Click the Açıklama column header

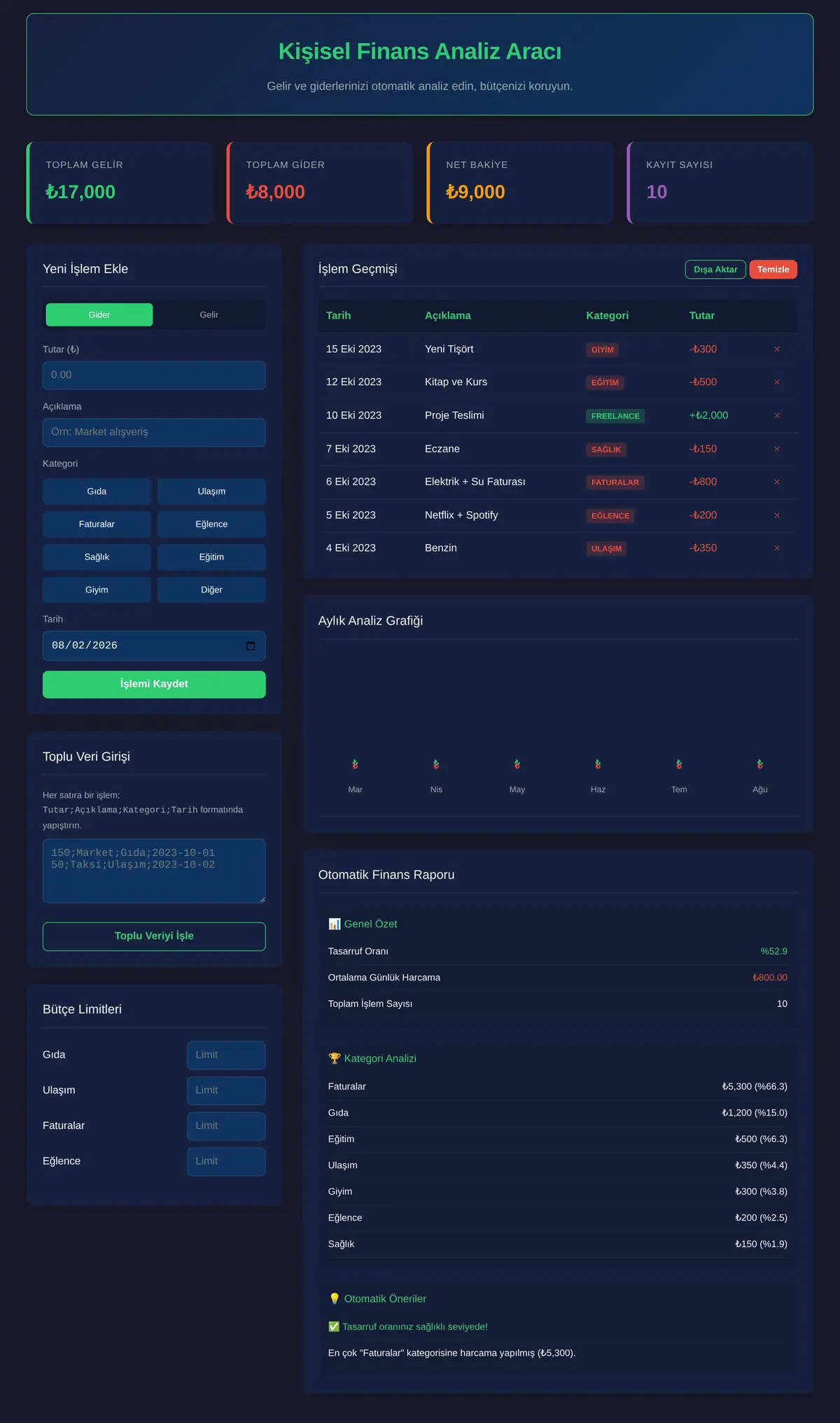tap(448, 316)
